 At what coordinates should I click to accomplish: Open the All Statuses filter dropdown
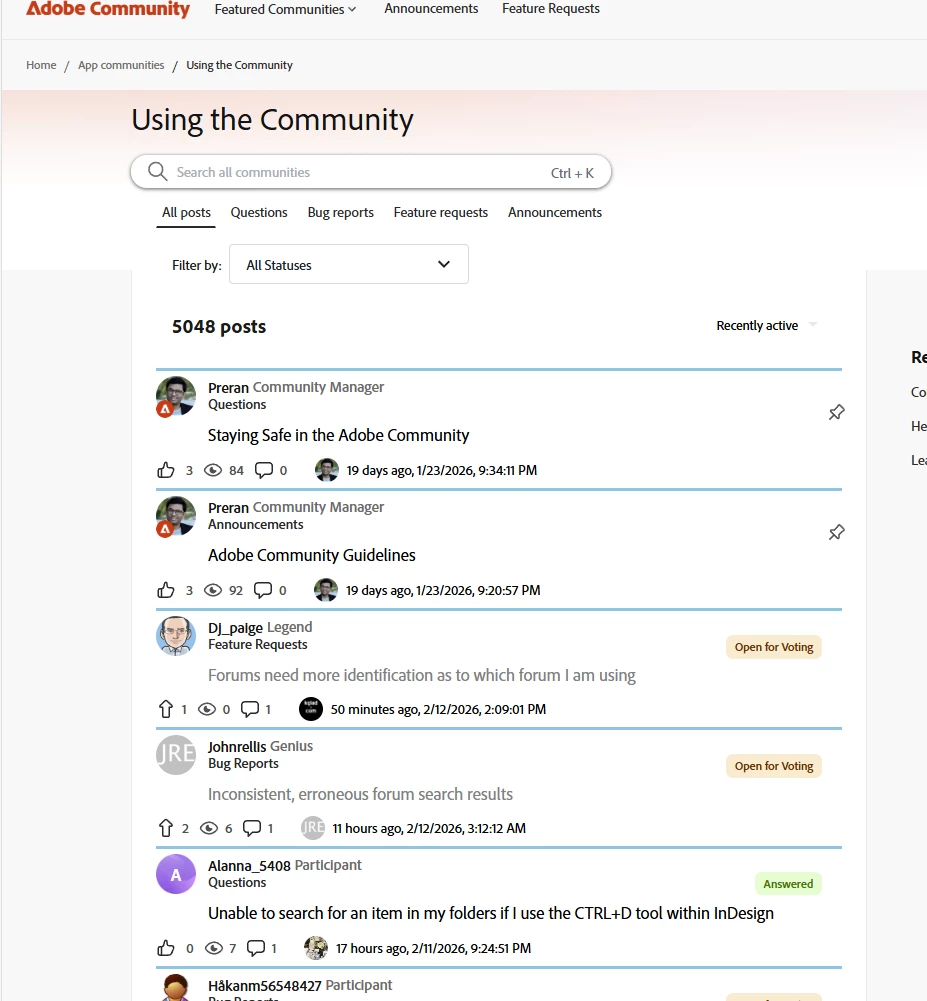coord(349,264)
